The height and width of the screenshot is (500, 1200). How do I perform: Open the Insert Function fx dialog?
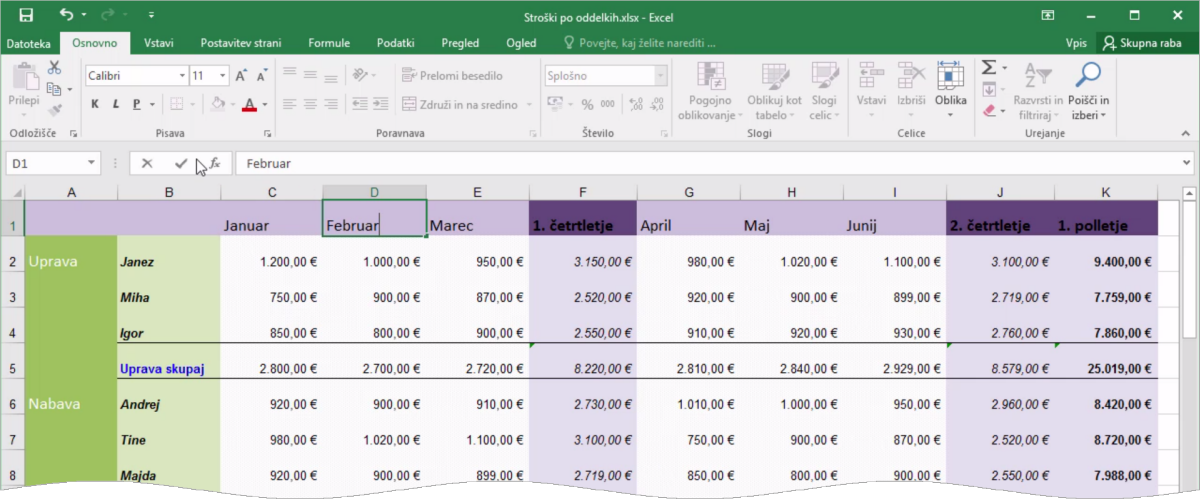pyautogui.click(x=214, y=163)
